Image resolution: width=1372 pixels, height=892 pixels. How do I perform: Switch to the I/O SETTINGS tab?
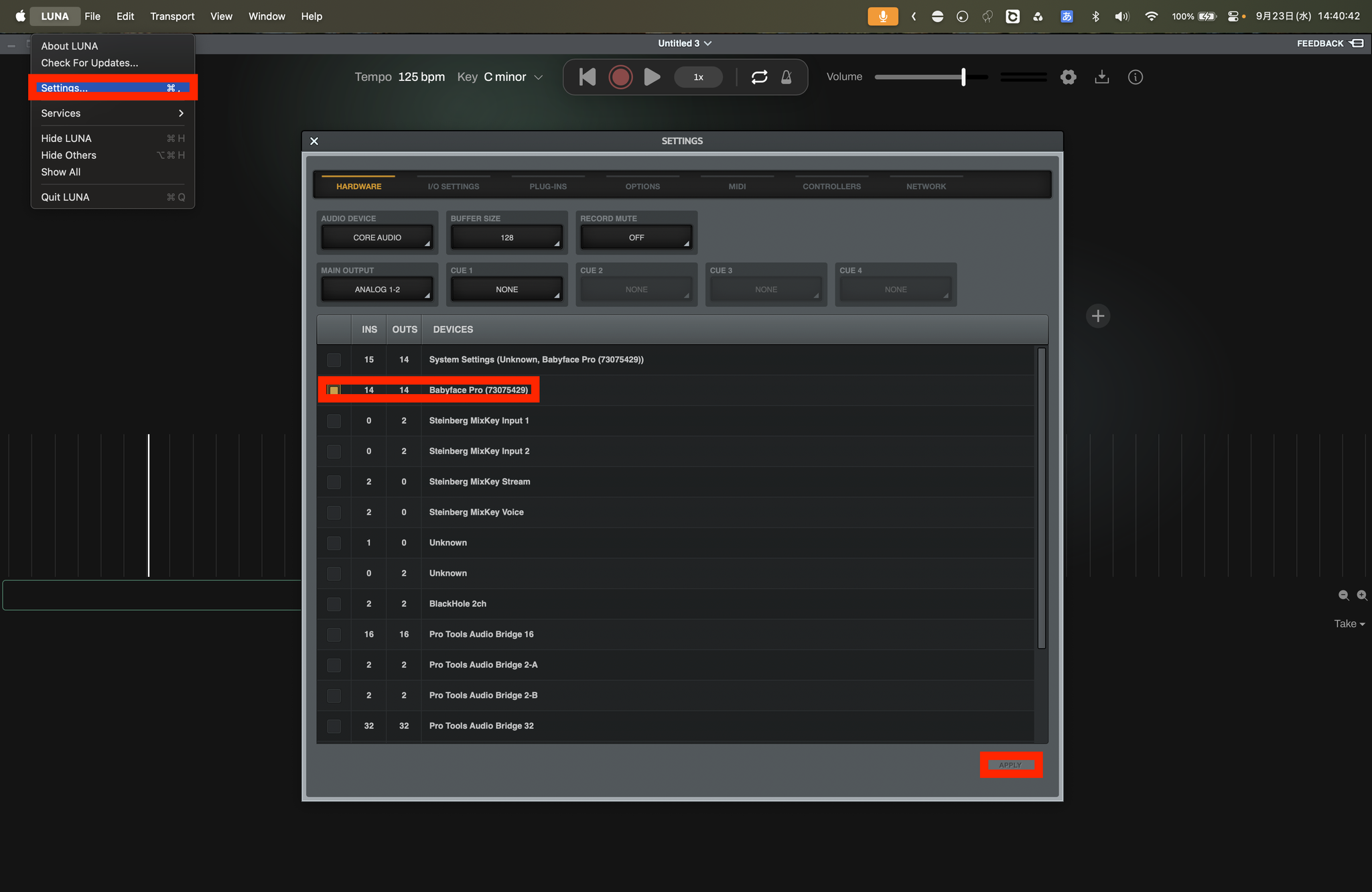coord(454,186)
